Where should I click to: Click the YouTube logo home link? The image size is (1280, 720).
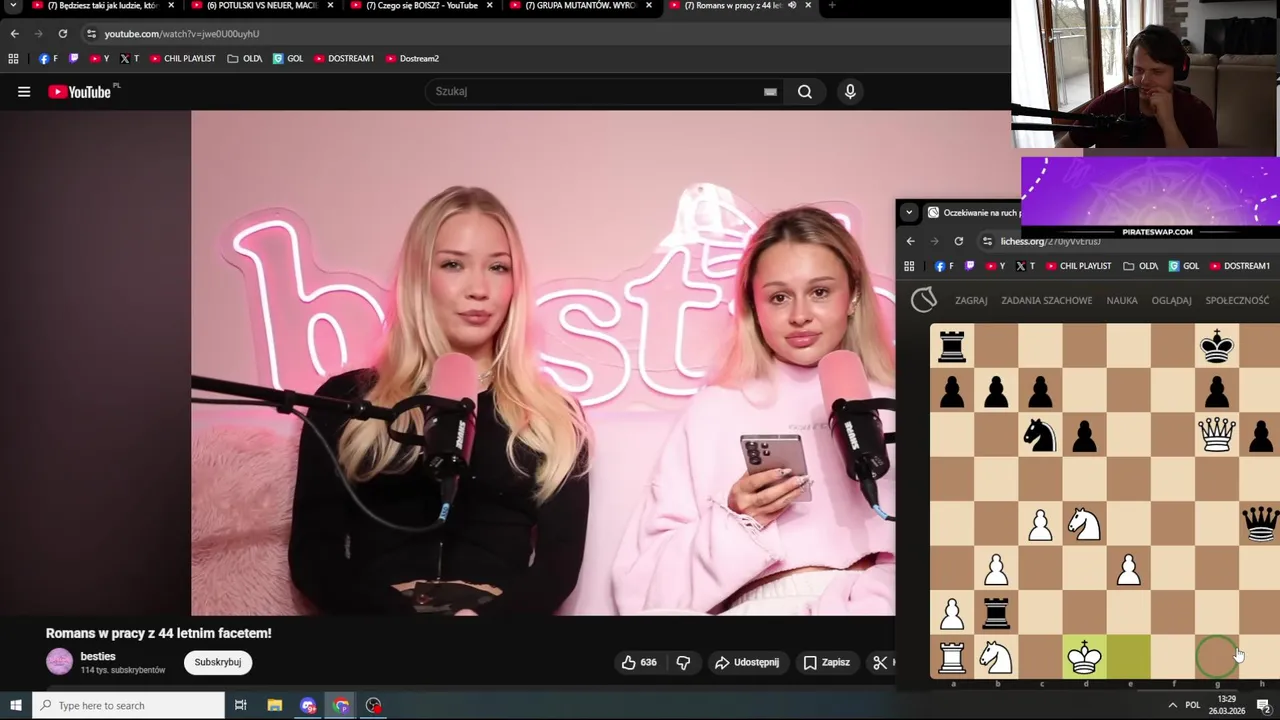coord(79,92)
